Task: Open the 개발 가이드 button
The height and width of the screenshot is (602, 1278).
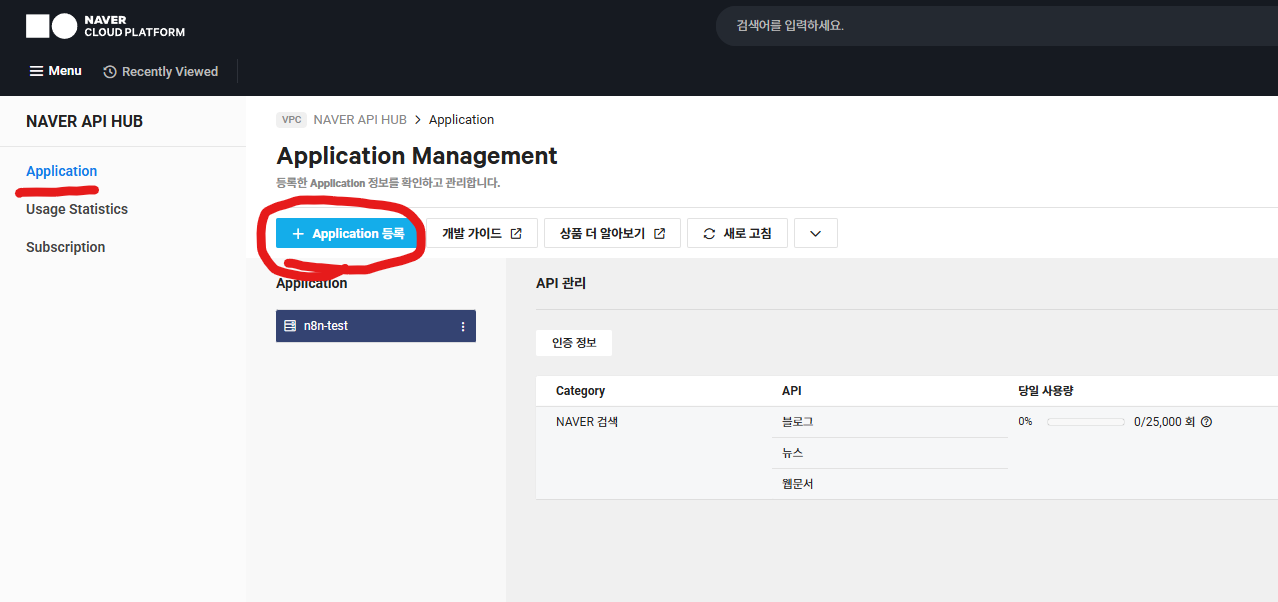Action: click(x=482, y=233)
